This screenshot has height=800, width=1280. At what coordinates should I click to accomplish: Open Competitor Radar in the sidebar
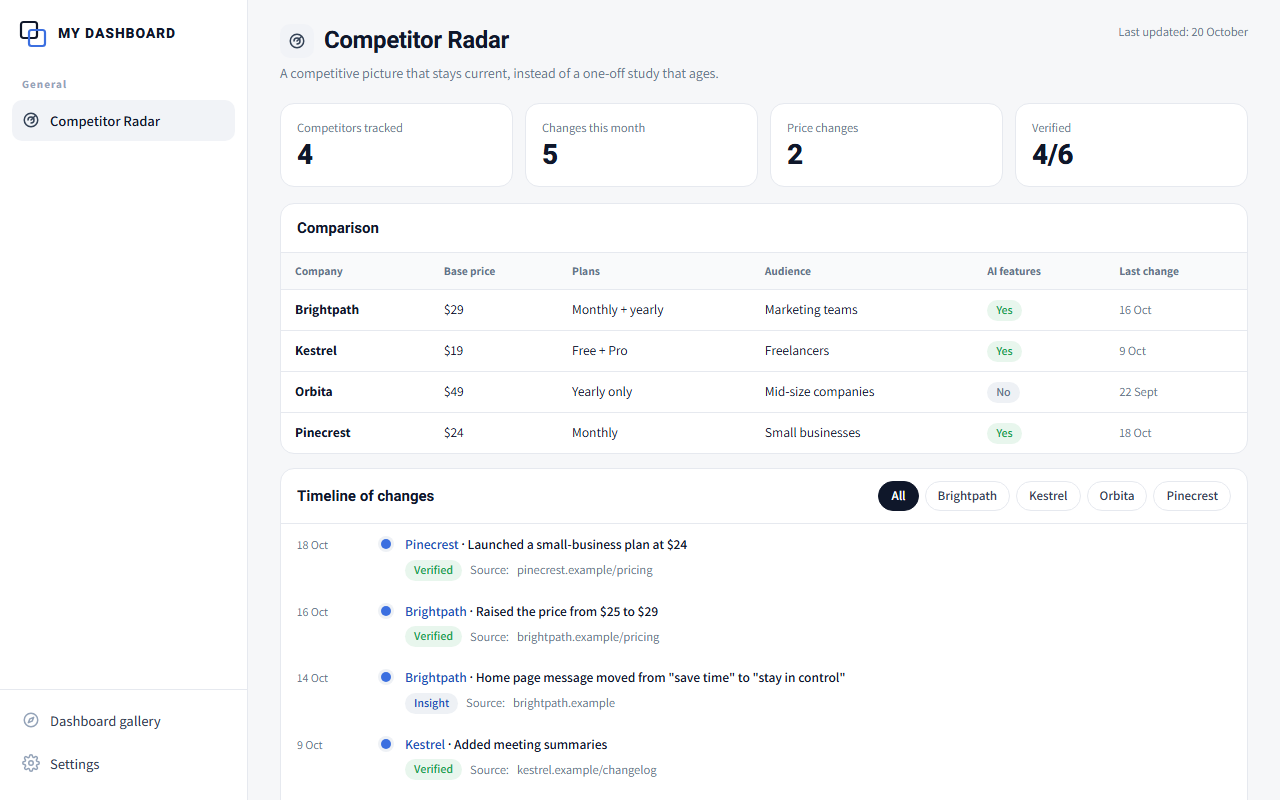(123, 121)
